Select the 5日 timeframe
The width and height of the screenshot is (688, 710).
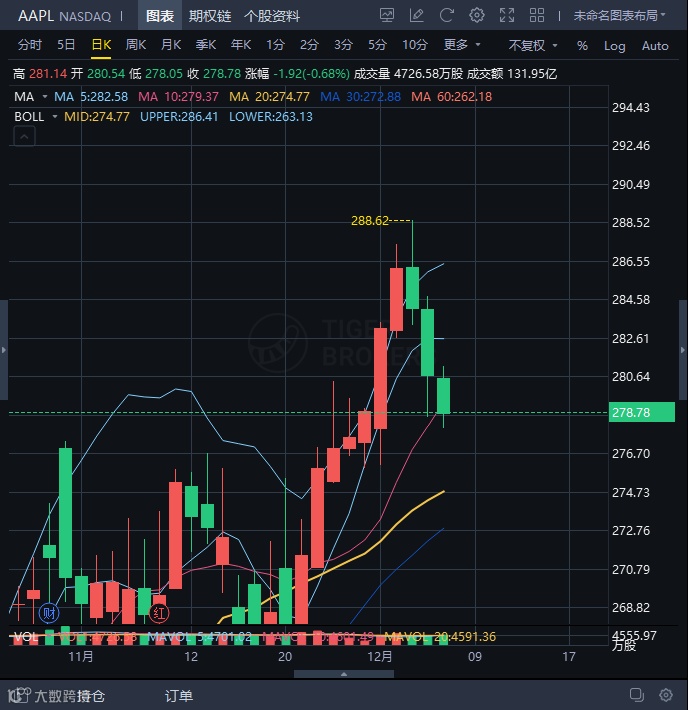pyautogui.click(x=66, y=45)
